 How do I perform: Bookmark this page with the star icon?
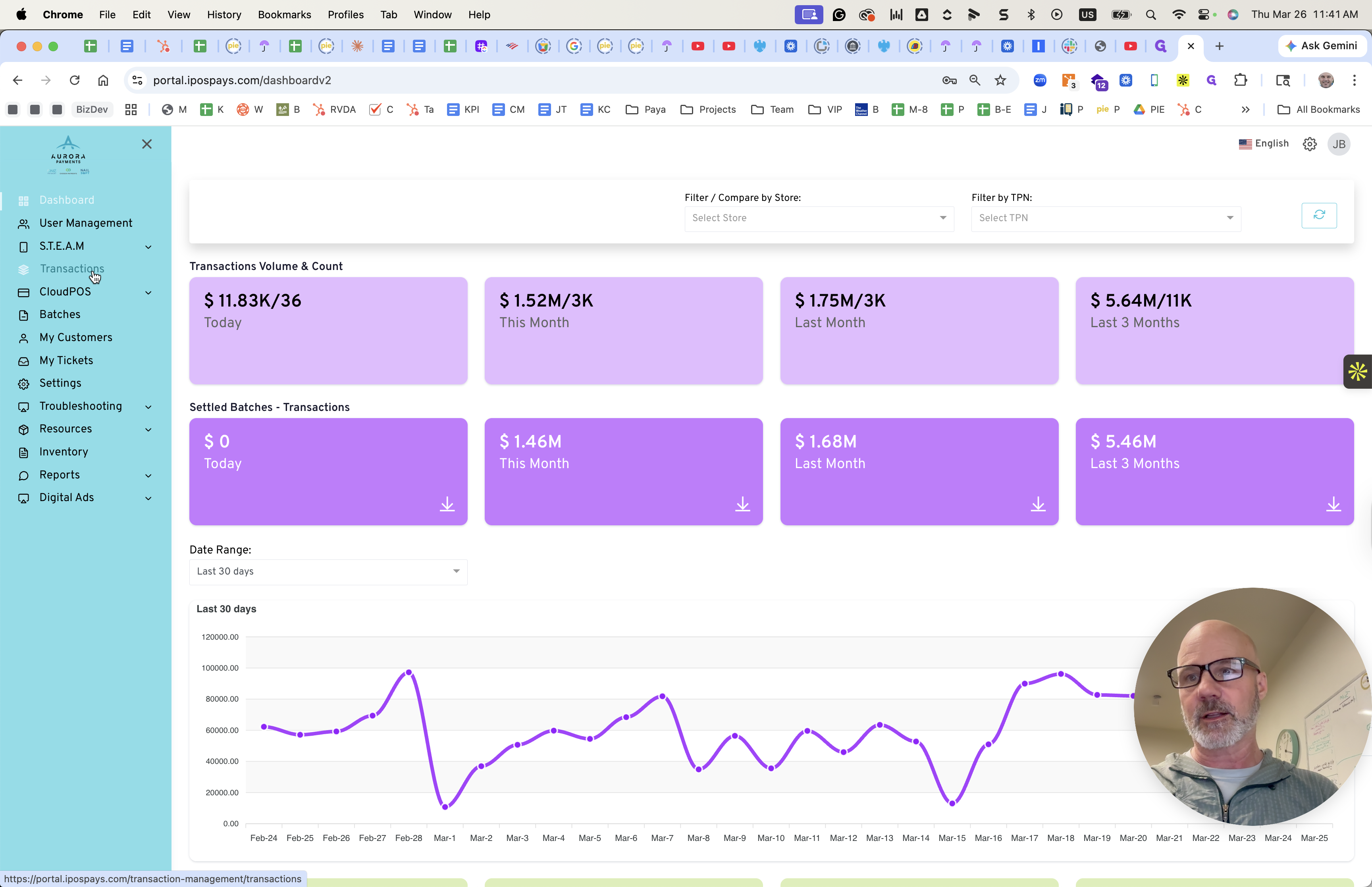click(x=1001, y=80)
